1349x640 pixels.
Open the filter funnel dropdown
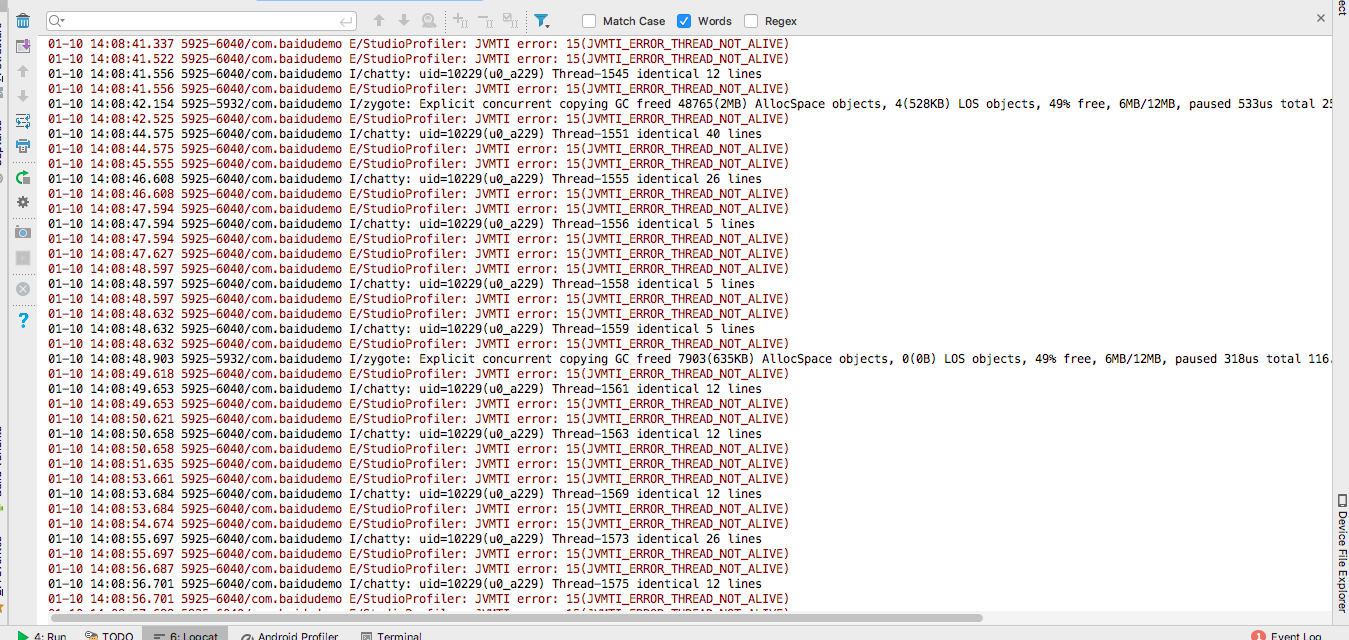click(542, 20)
